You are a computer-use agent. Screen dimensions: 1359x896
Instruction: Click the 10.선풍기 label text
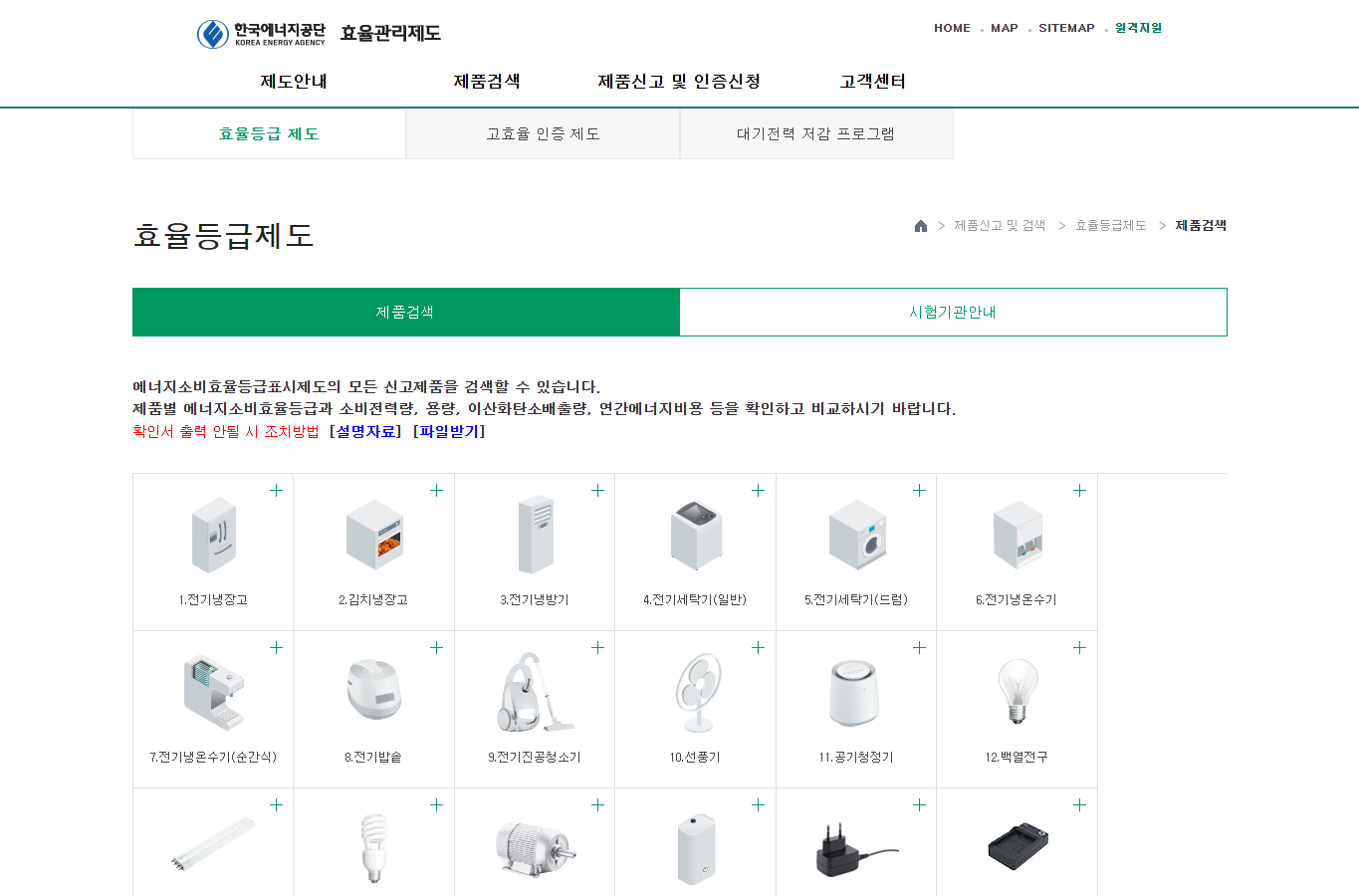695,758
